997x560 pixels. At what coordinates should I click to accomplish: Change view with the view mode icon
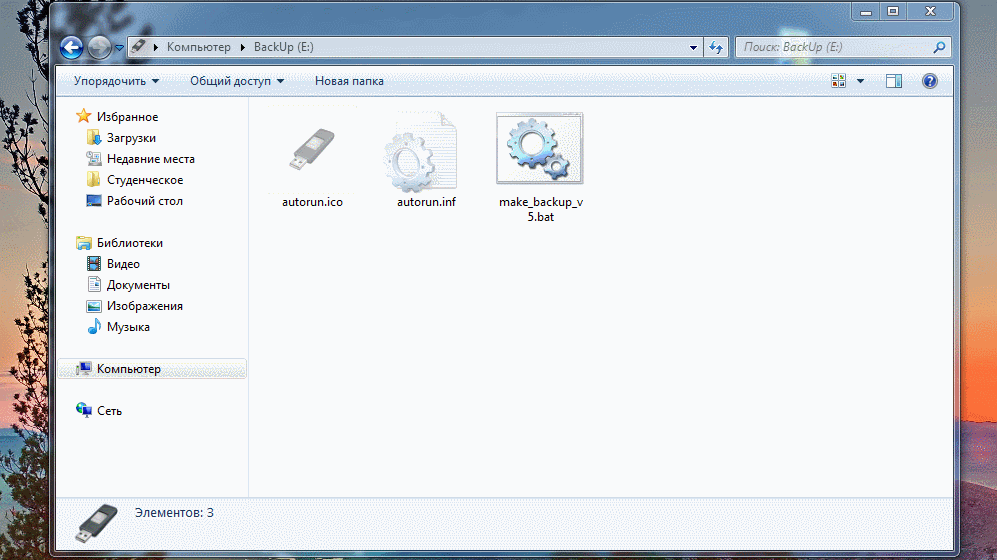pyautogui.click(x=839, y=81)
